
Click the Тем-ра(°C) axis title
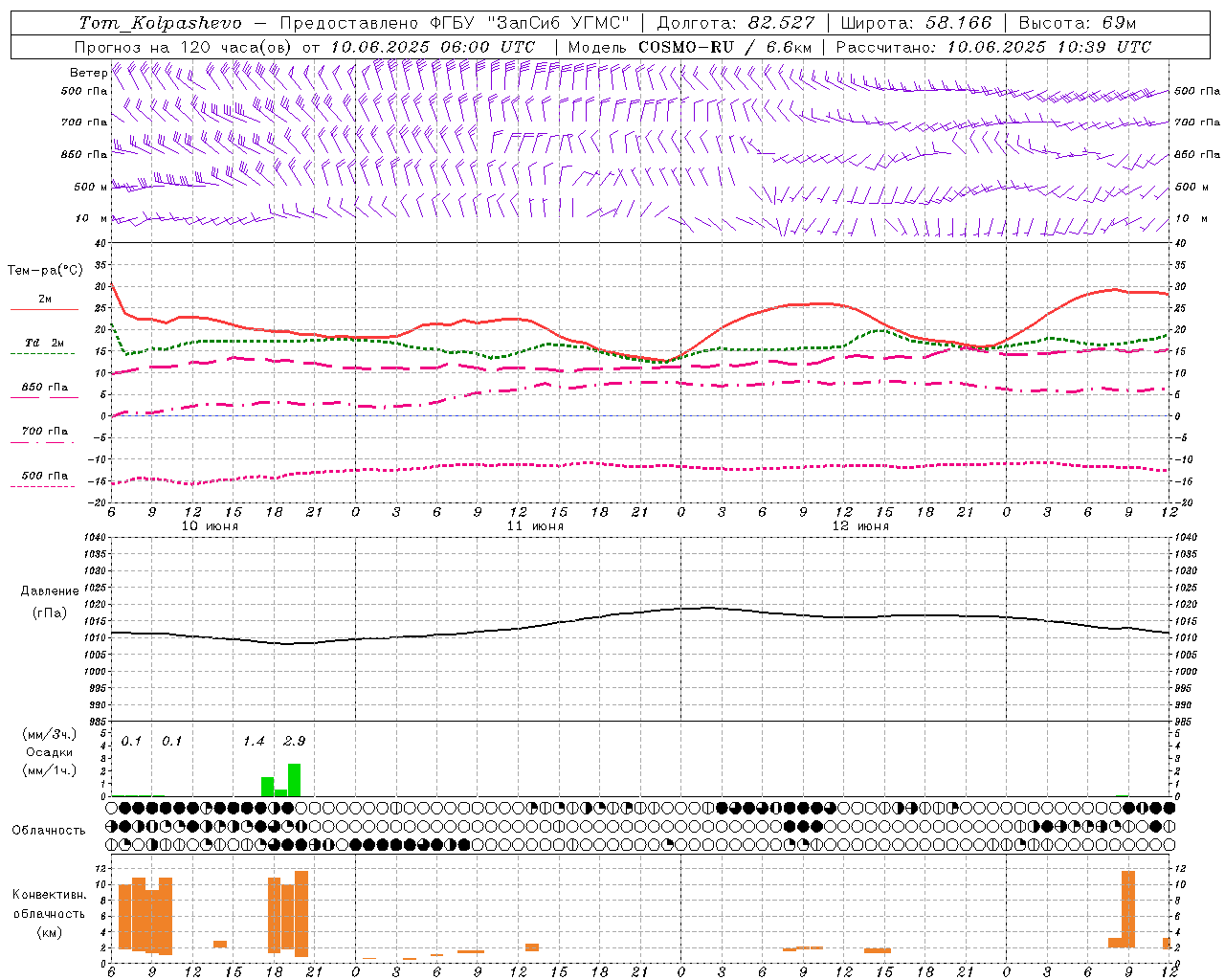click(x=45, y=271)
